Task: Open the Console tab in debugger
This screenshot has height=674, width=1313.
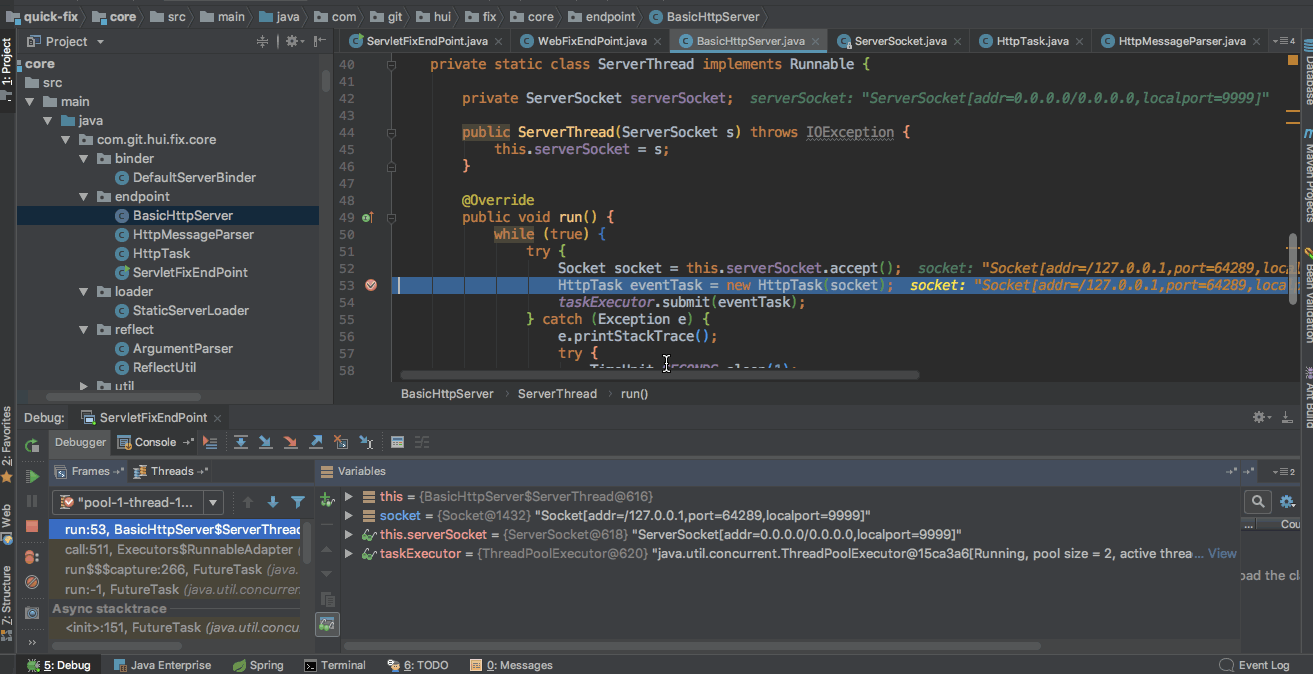Action: (x=154, y=442)
